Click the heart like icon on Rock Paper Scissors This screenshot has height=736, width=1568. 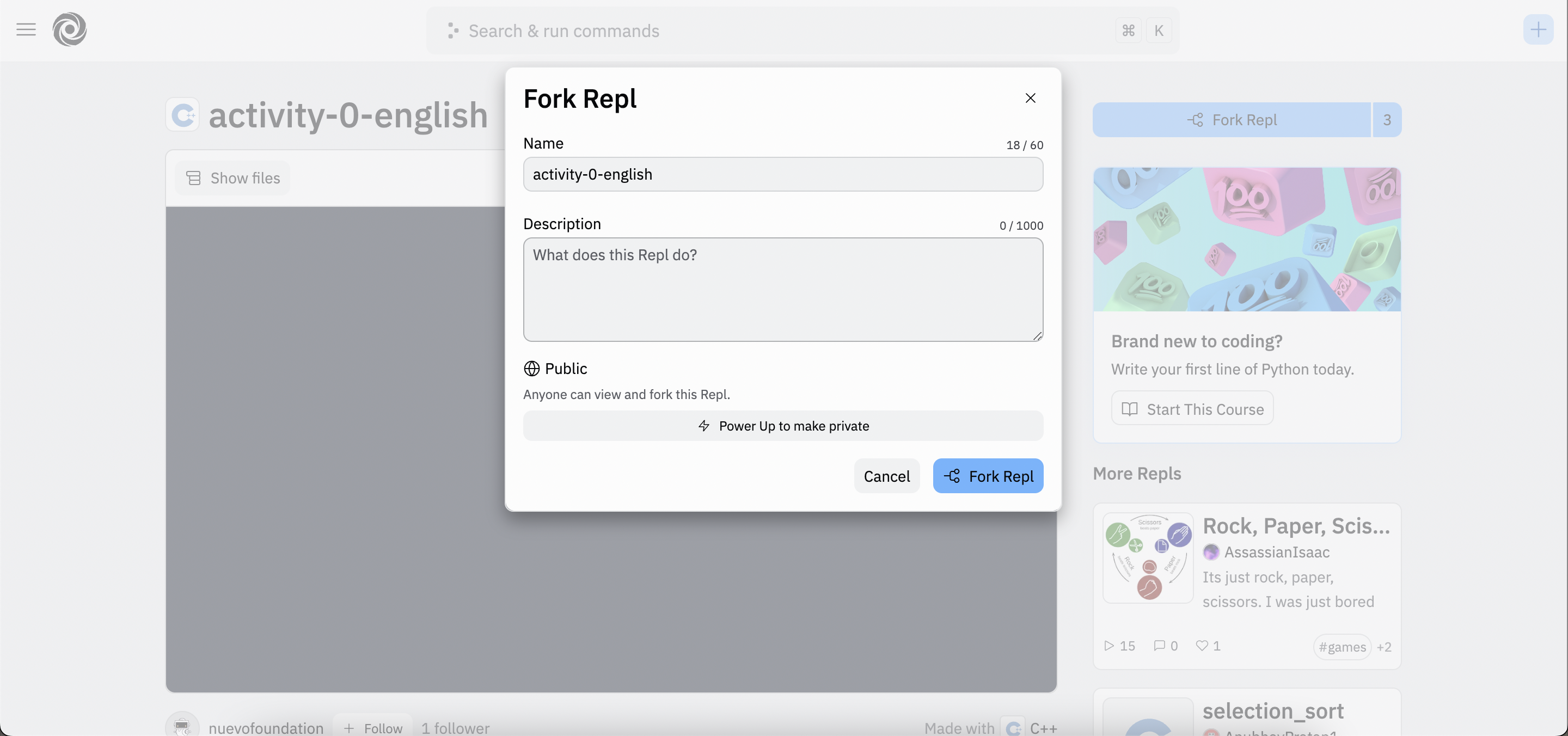pos(1202,645)
